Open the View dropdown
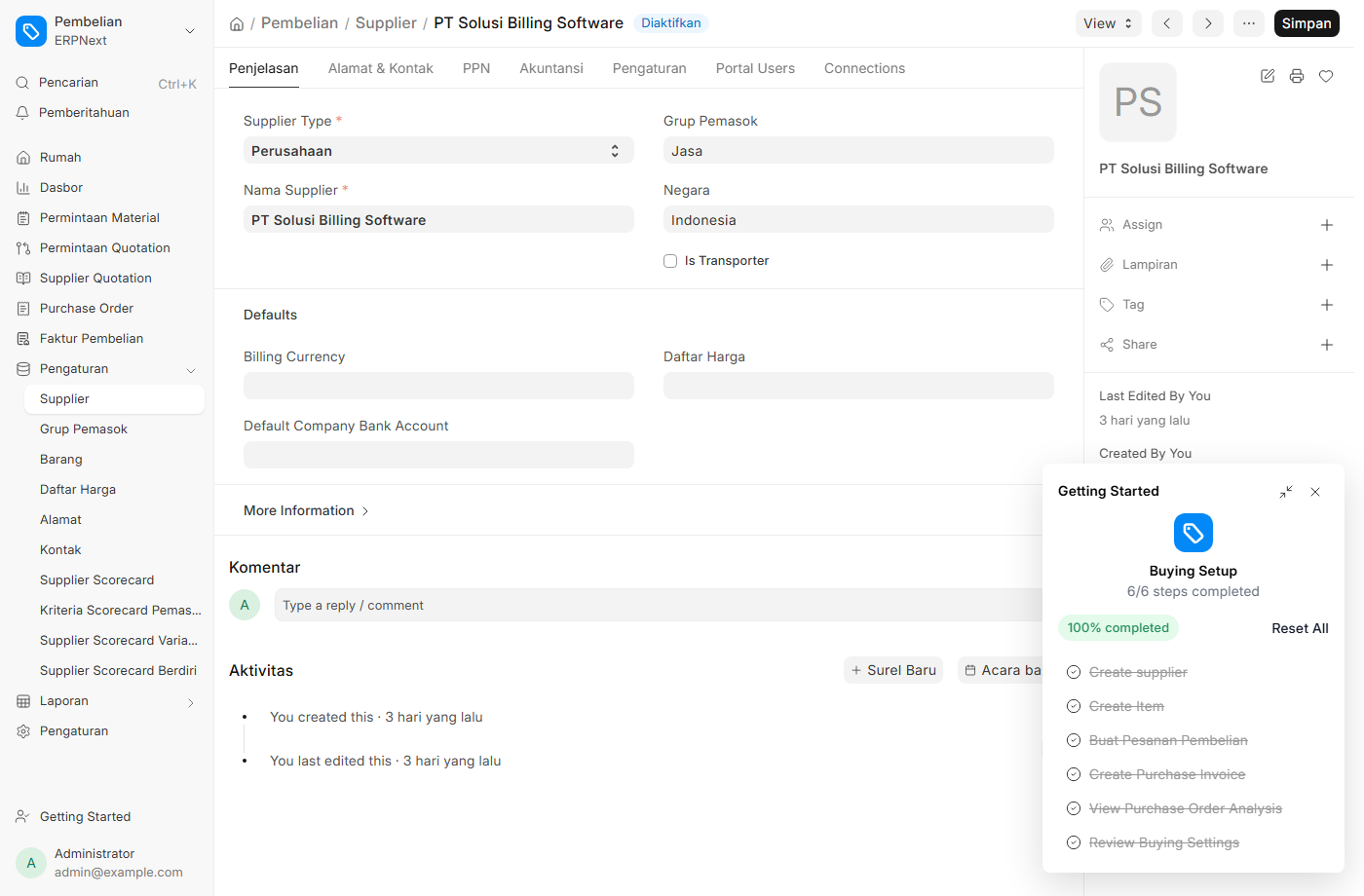 pos(1109,23)
